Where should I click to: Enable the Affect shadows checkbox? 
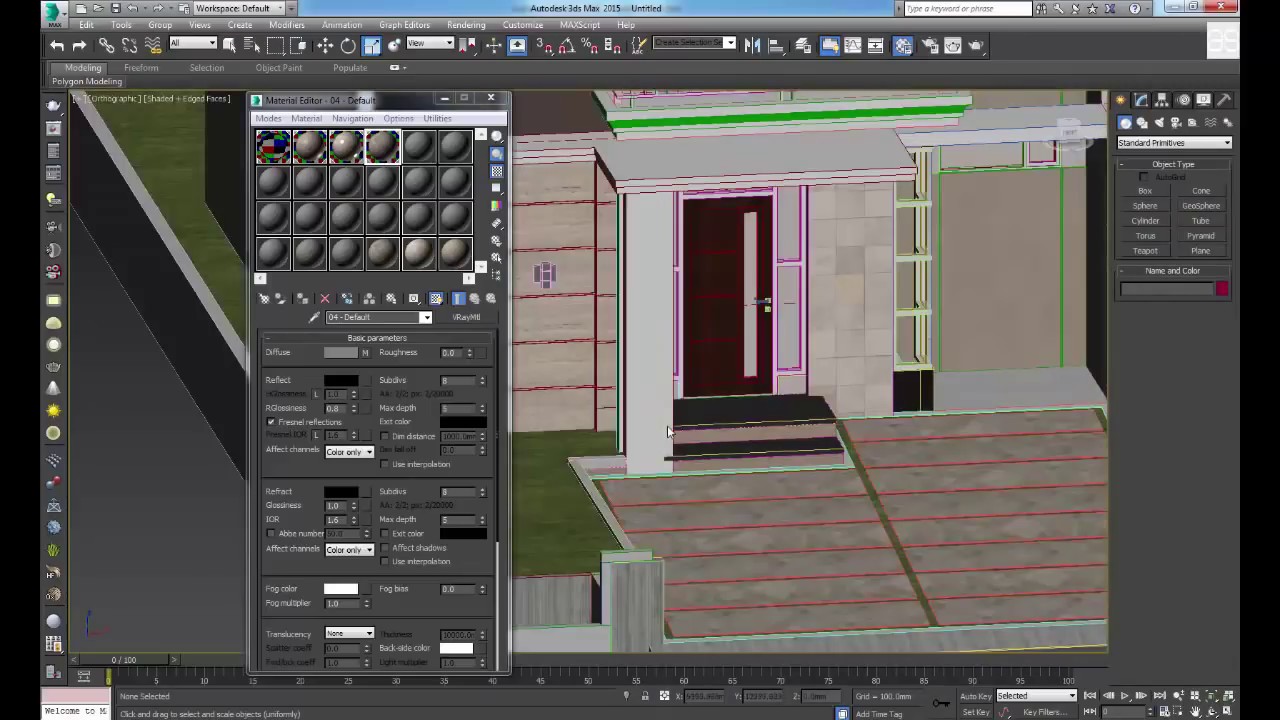tap(385, 548)
